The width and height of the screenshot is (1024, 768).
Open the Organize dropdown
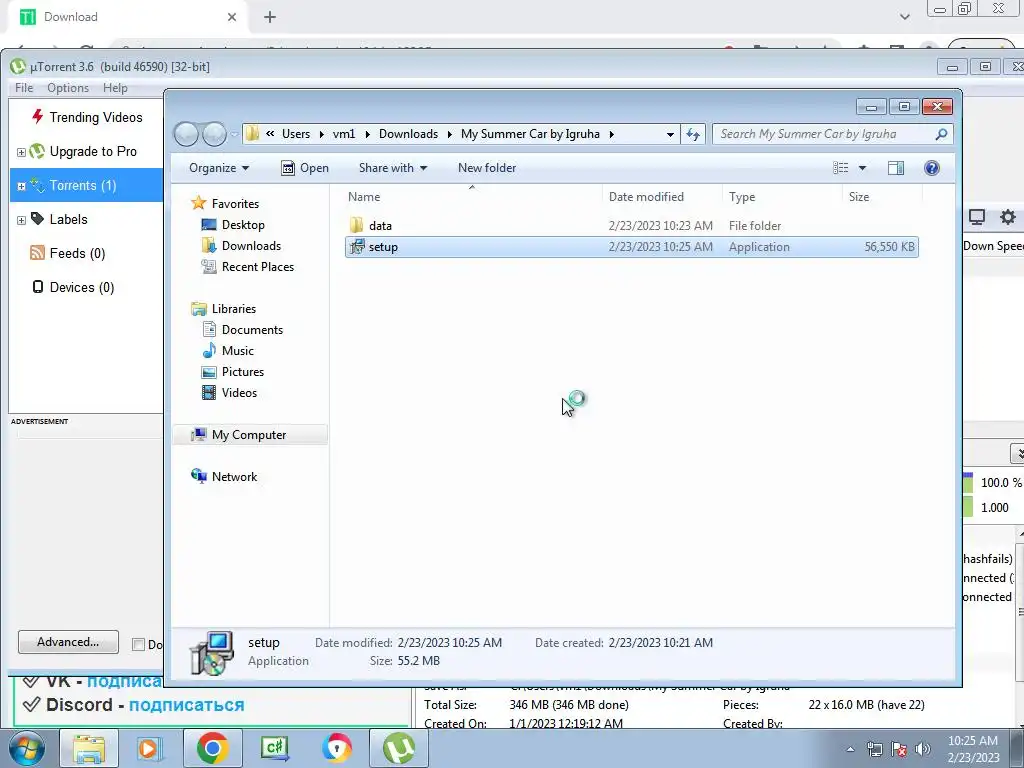point(219,168)
